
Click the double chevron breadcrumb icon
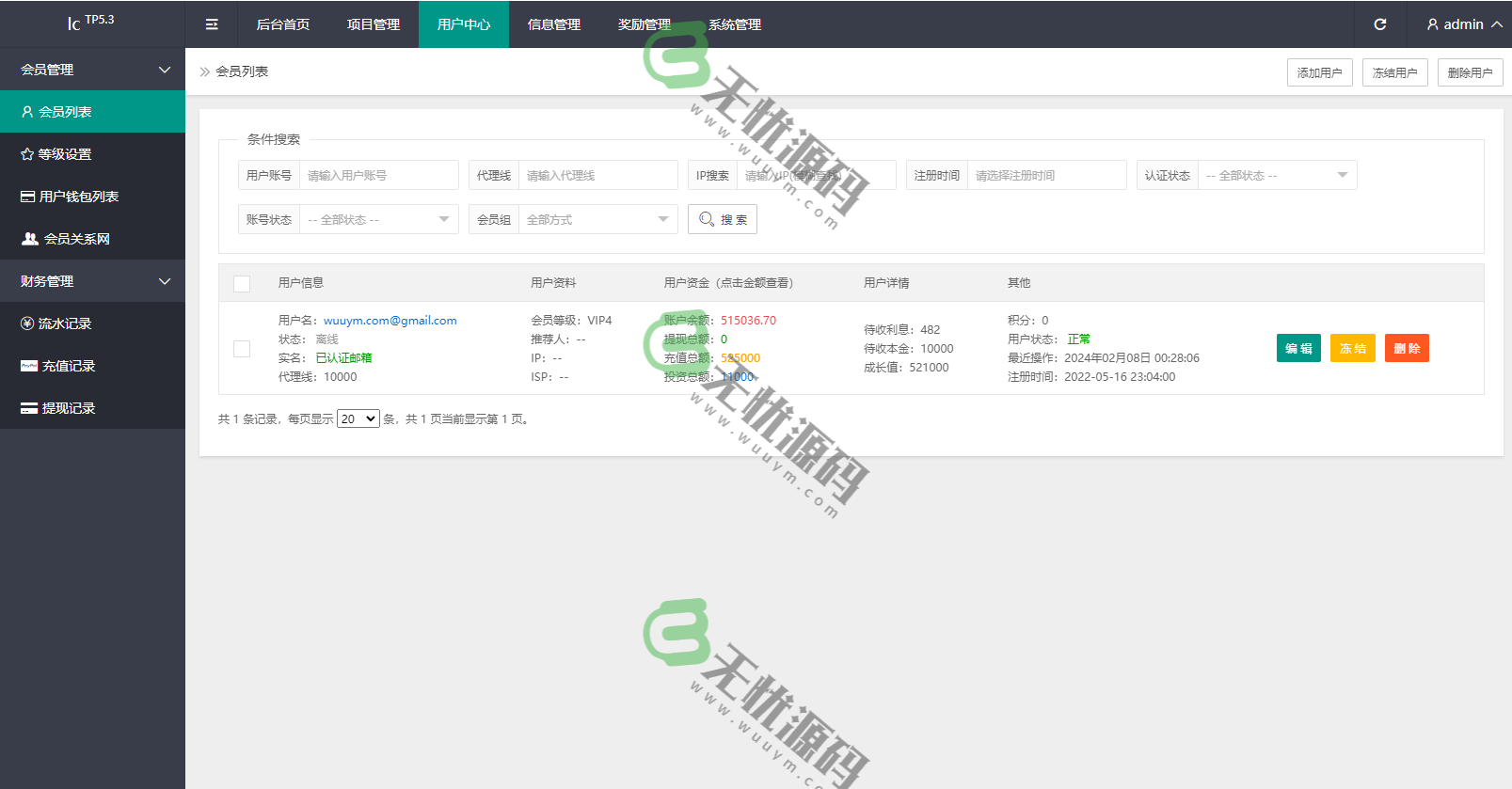[x=205, y=71]
